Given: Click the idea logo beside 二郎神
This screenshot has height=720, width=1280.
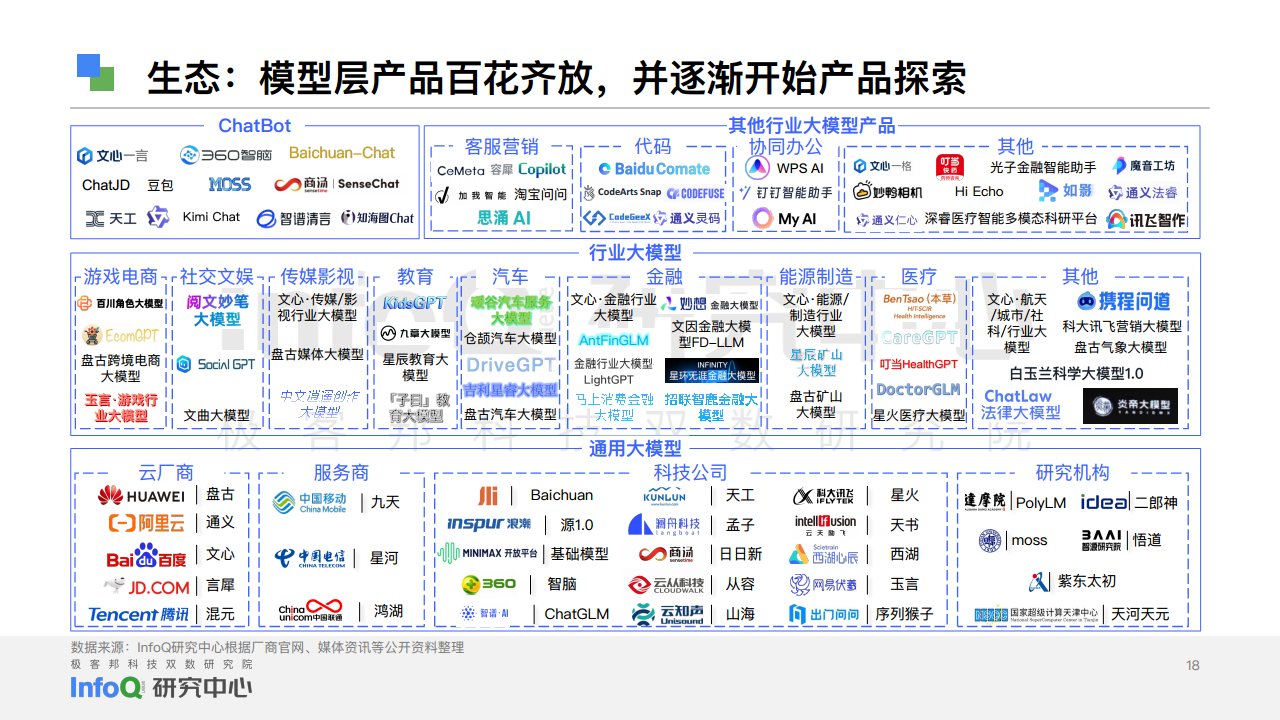Looking at the screenshot, I should coord(1104,502).
